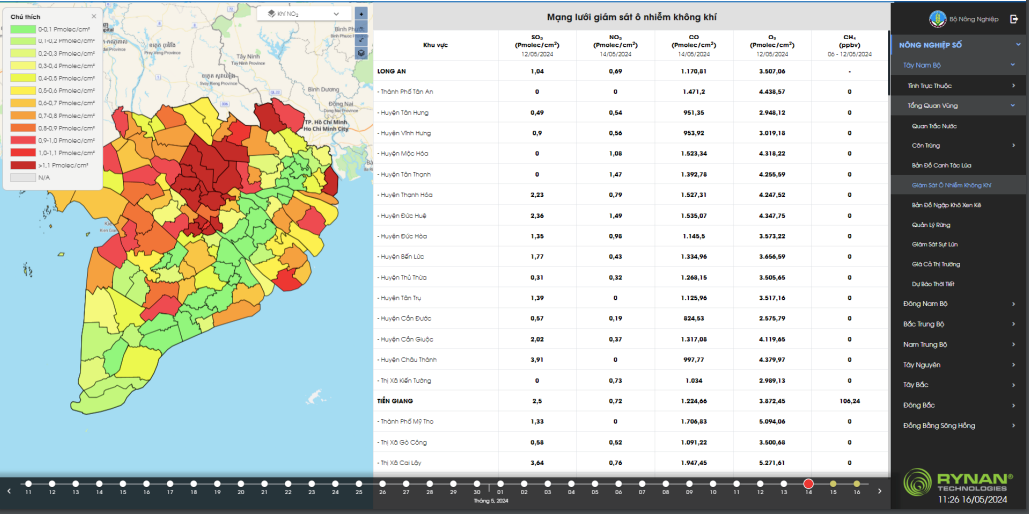This screenshot has width=1029, height=514.
Task: Select day 15 on the timeline
Action: click(x=833, y=484)
